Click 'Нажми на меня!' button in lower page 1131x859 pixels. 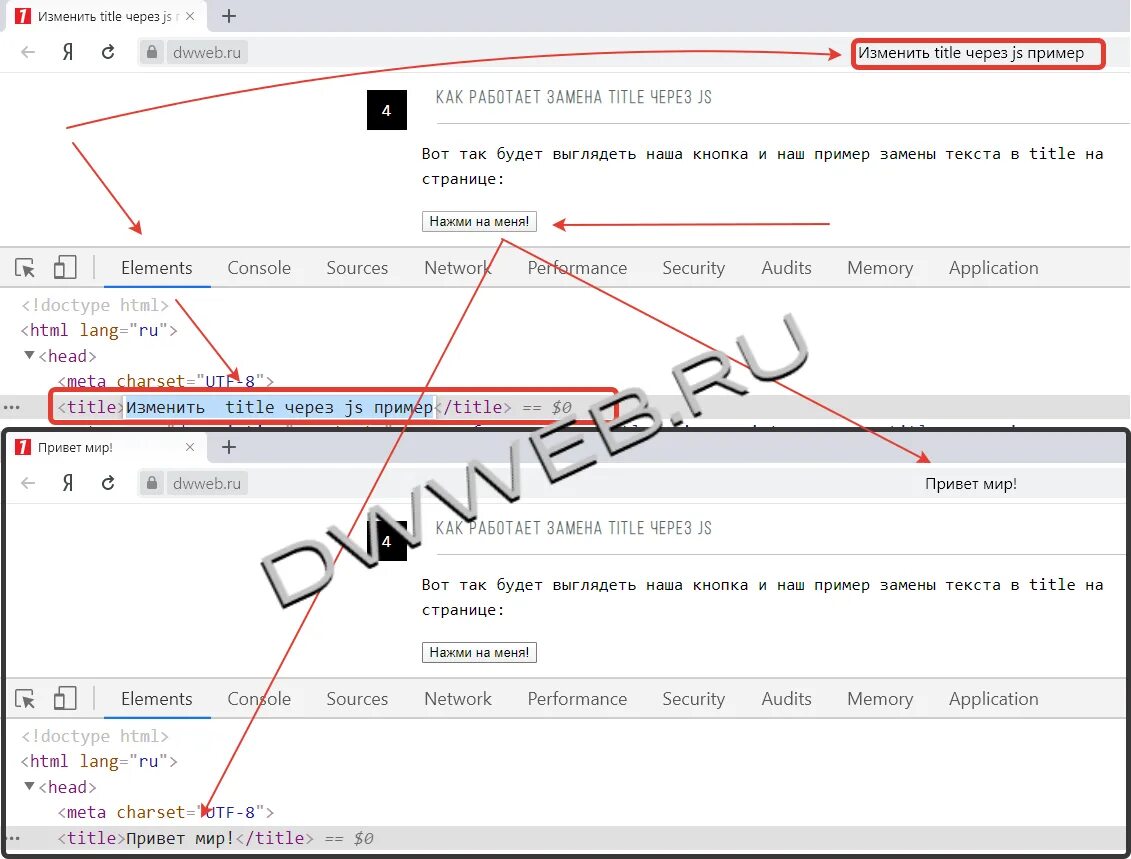click(479, 653)
